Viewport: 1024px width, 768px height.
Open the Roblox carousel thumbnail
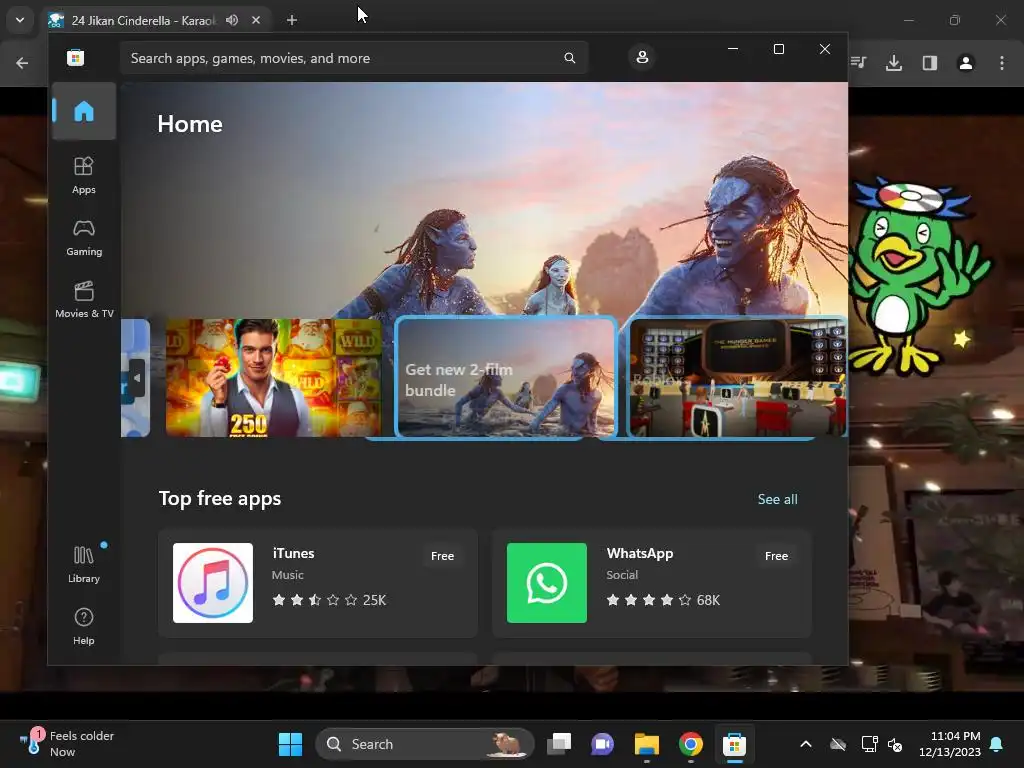(x=737, y=377)
